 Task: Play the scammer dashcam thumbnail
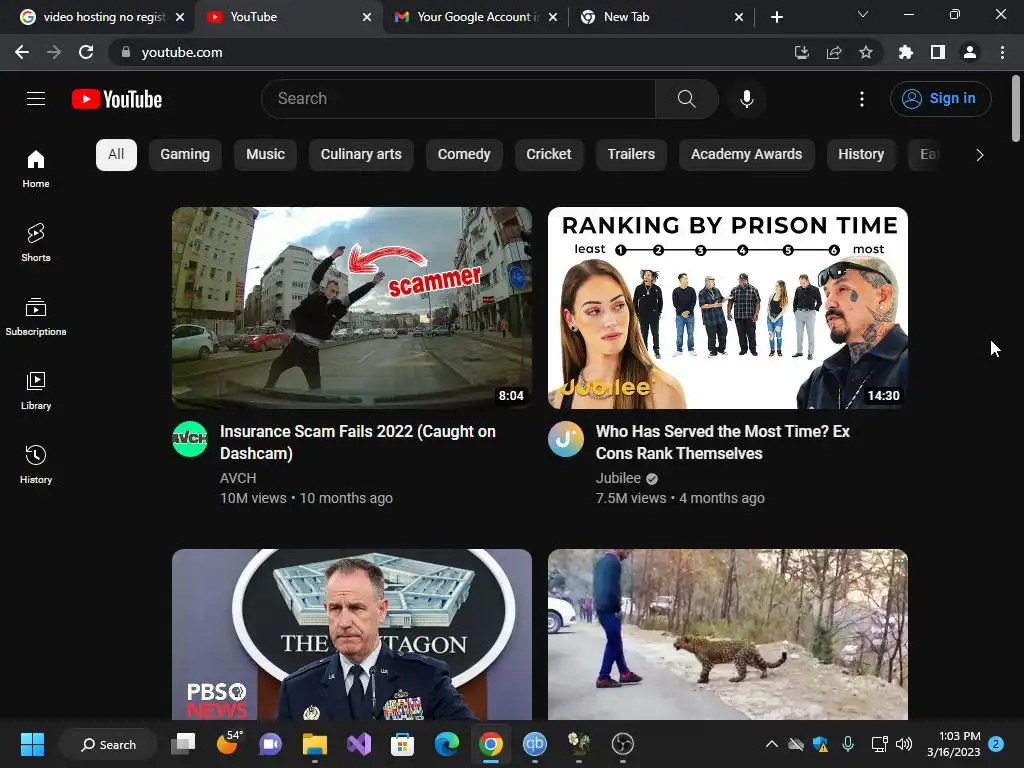click(x=352, y=308)
